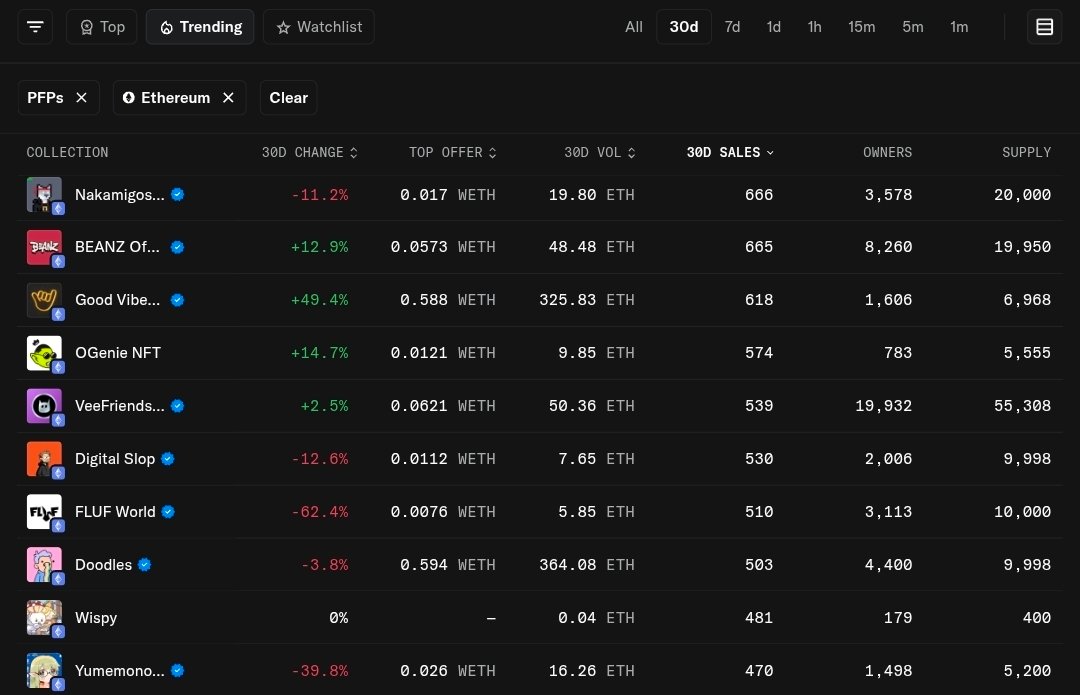The height and width of the screenshot is (695, 1080).
Task: Open Doodles collection avatar
Action: 44,565
